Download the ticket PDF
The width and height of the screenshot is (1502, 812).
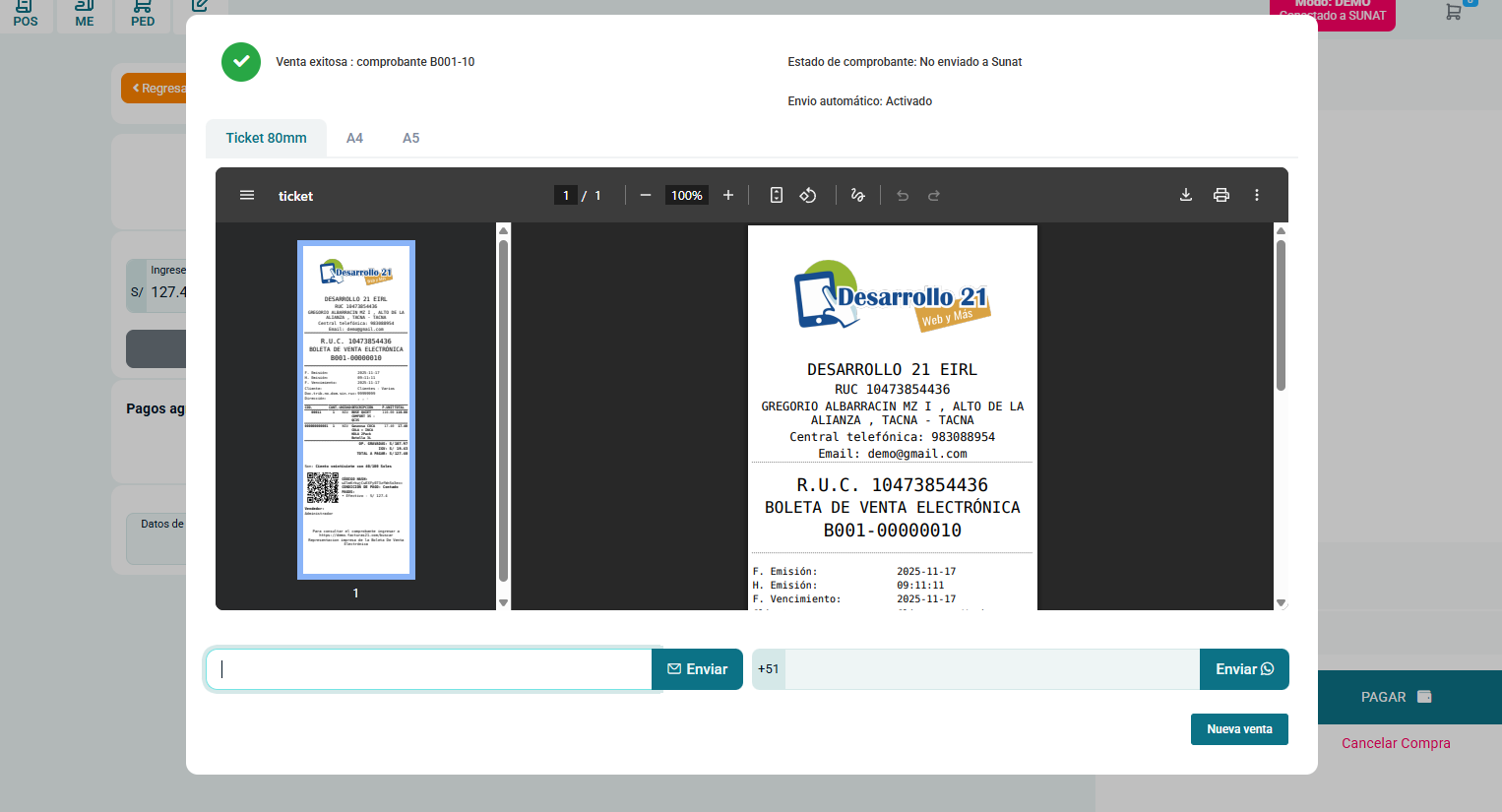click(x=1186, y=195)
